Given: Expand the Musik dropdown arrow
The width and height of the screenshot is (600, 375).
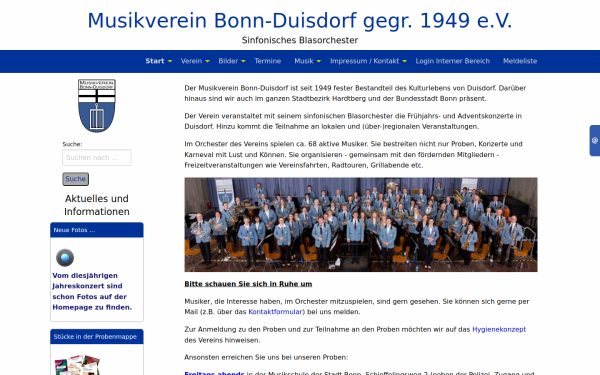Looking at the screenshot, I should (319, 61).
